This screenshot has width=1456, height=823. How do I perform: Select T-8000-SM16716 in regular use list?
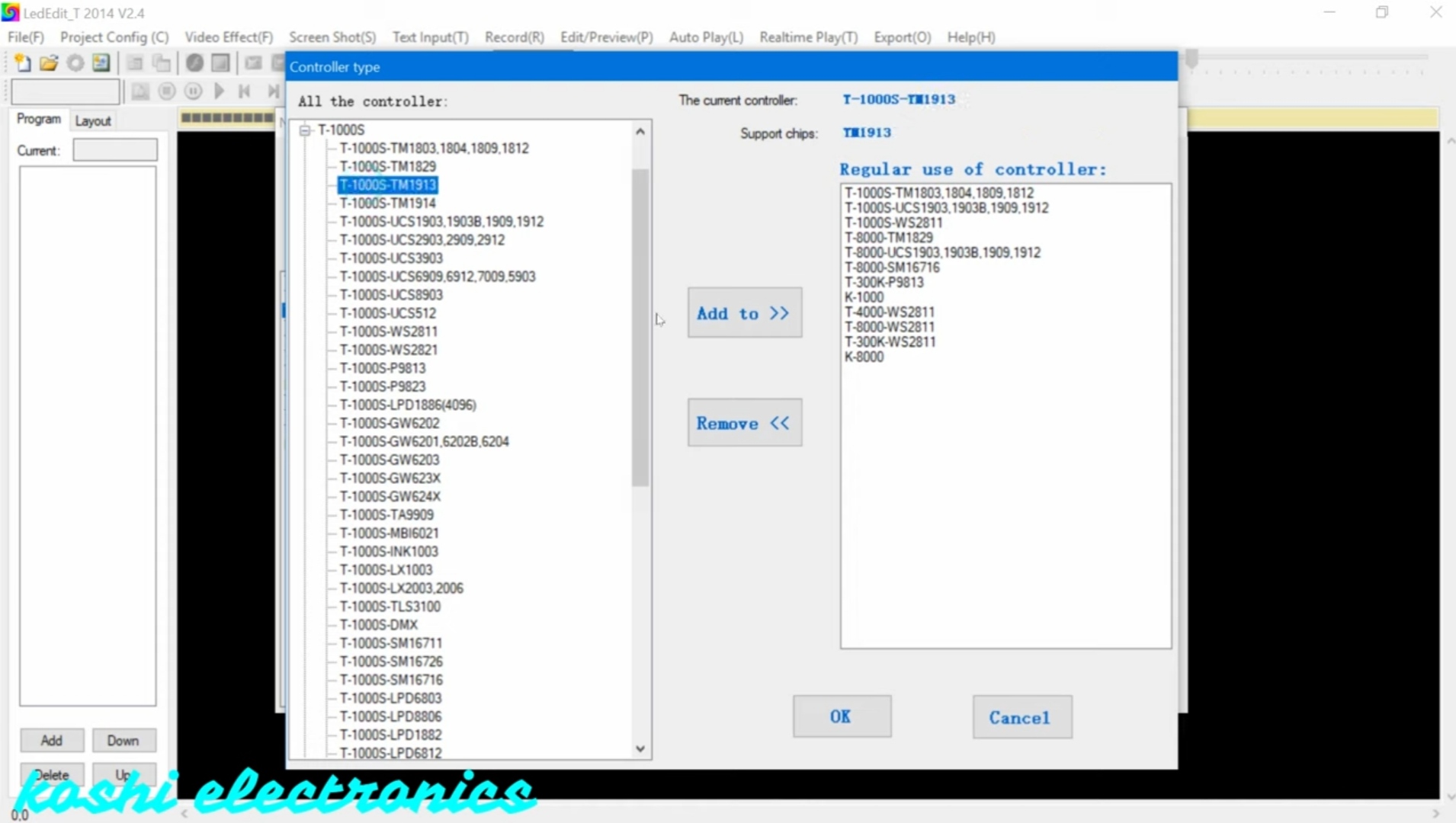tap(892, 267)
